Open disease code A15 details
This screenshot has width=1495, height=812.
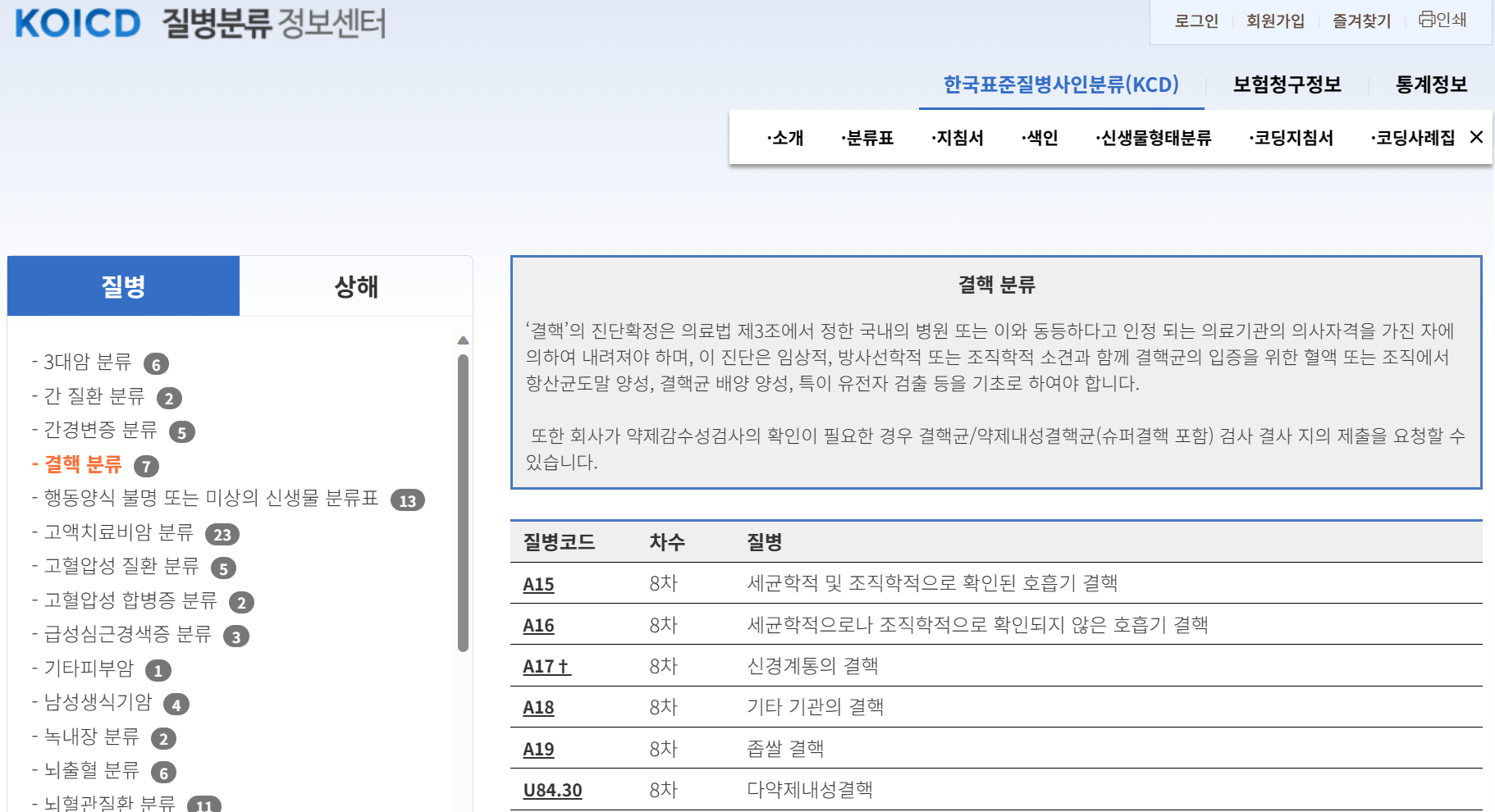[x=537, y=585]
